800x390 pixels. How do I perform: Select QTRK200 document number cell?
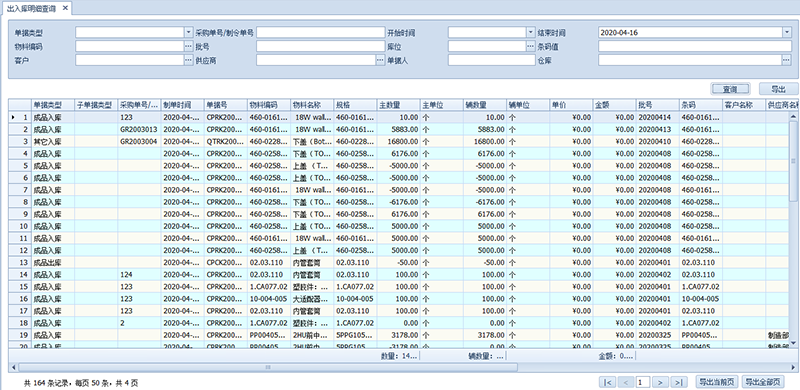click(x=226, y=141)
